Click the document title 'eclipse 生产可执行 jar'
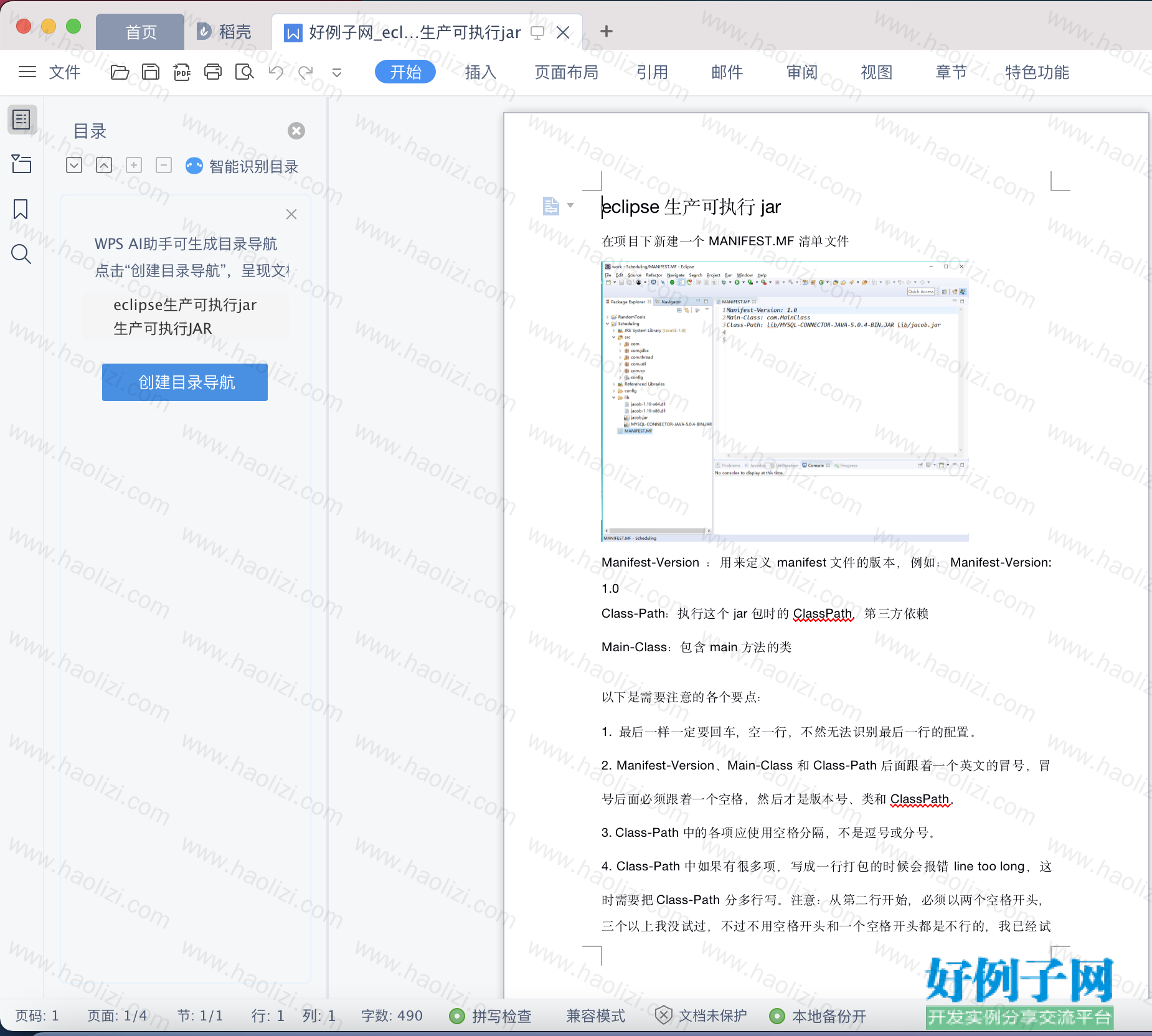Image resolution: width=1152 pixels, height=1036 pixels. (691, 207)
